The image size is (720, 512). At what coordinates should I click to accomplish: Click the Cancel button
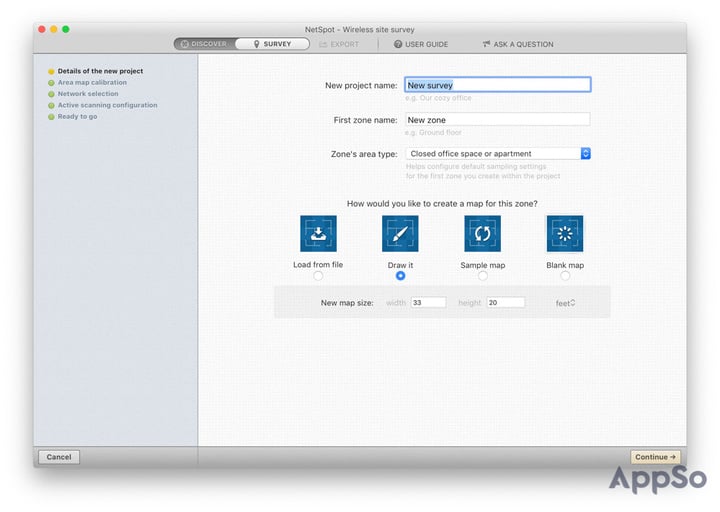click(59, 457)
